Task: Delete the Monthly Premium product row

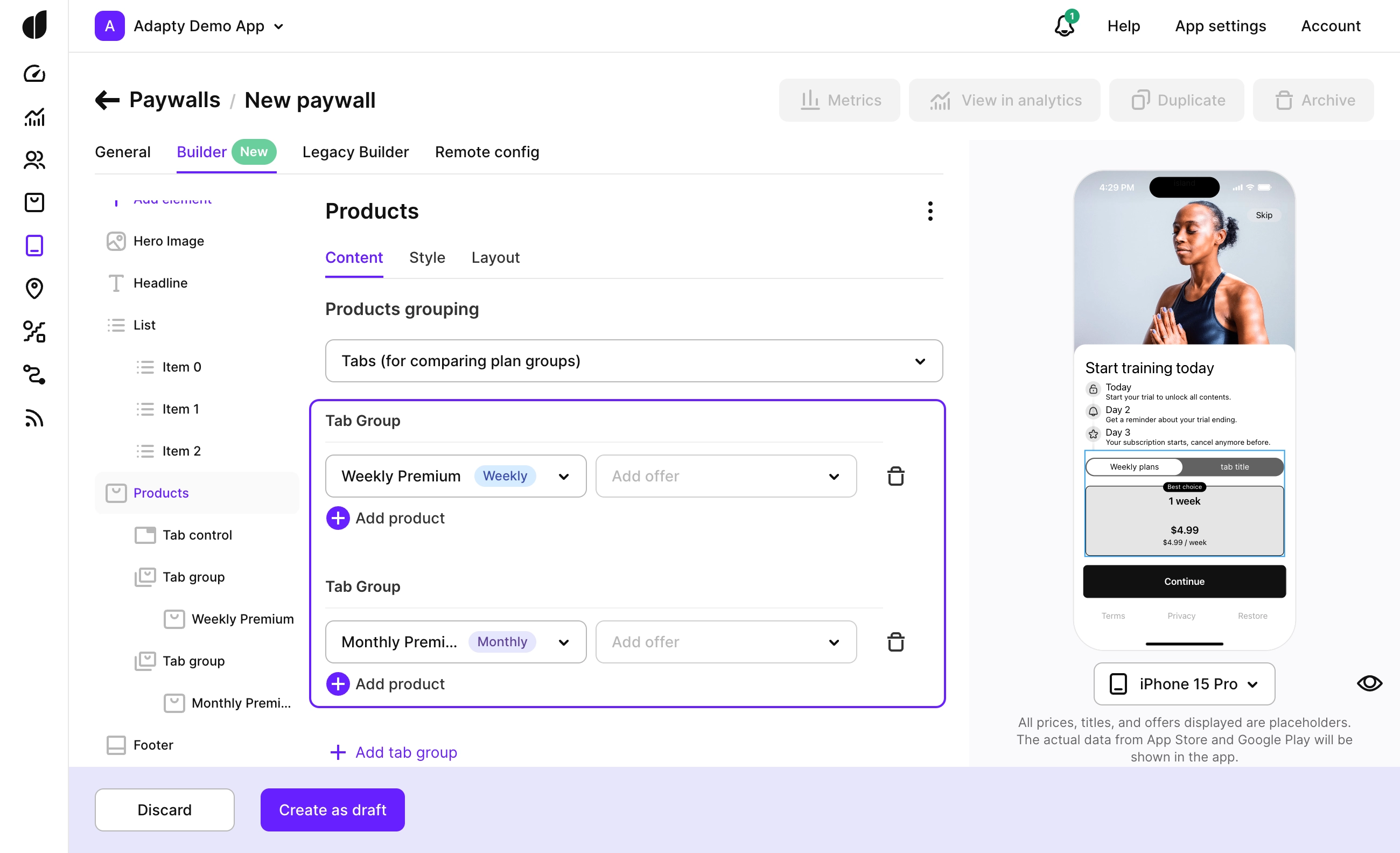Action: [x=895, y=642]
